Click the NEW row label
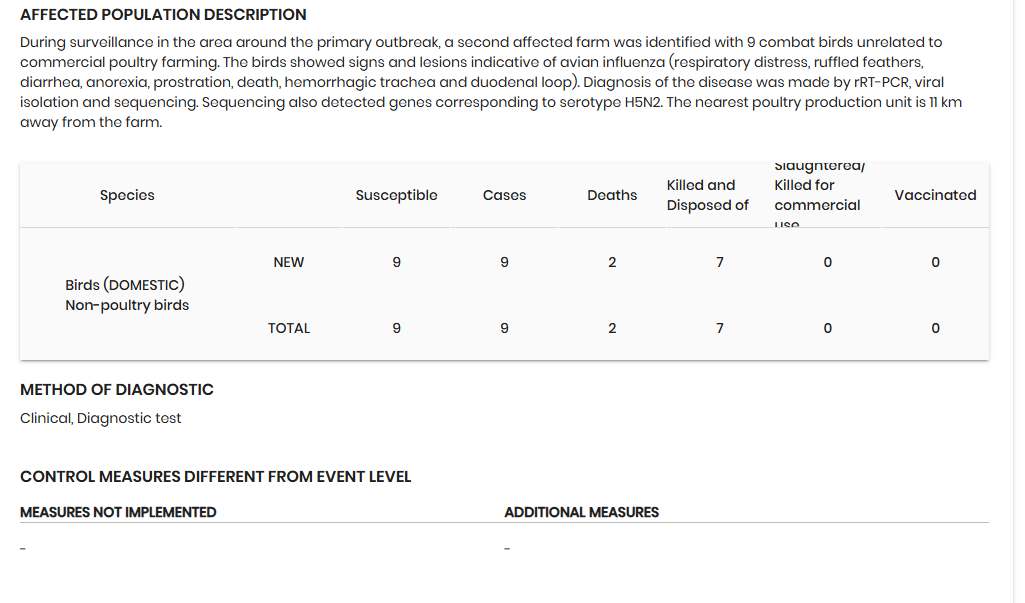Viewport: 1025px width, 603px height. click(288, 262)
